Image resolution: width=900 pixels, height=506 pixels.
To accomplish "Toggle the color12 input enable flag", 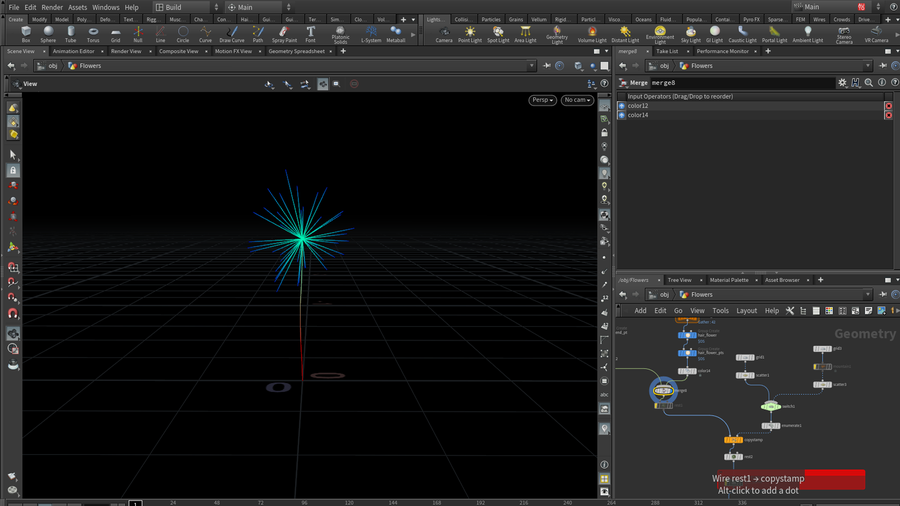I will tap(621, 106).
